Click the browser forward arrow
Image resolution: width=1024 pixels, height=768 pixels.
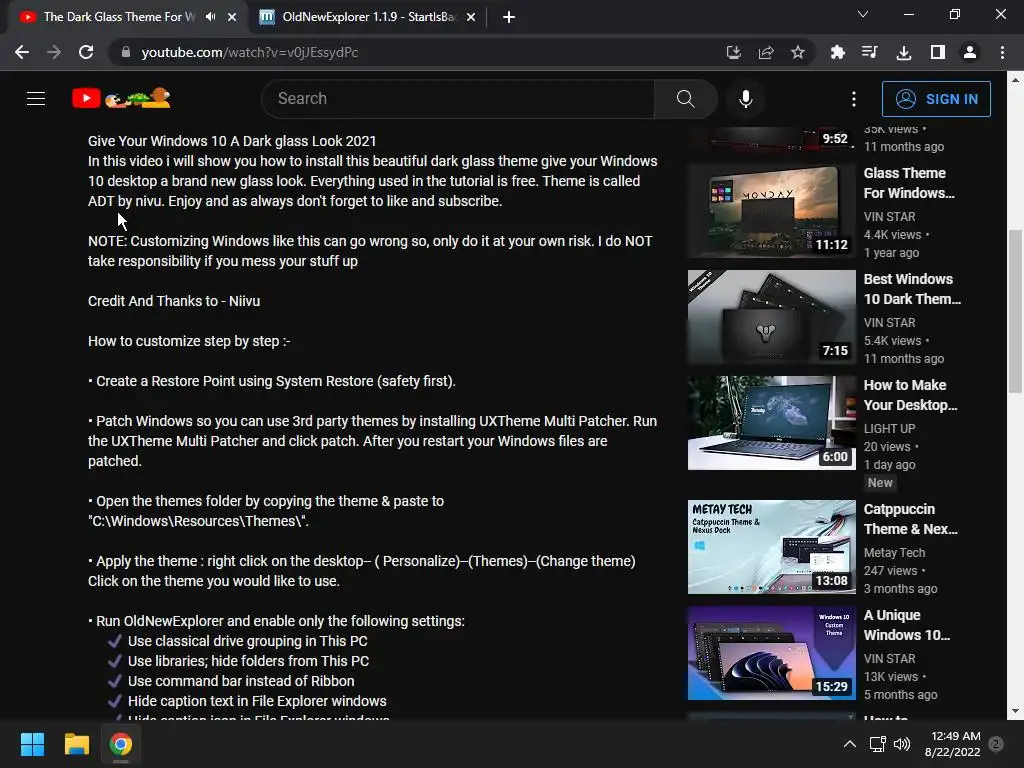click(54, 52)
